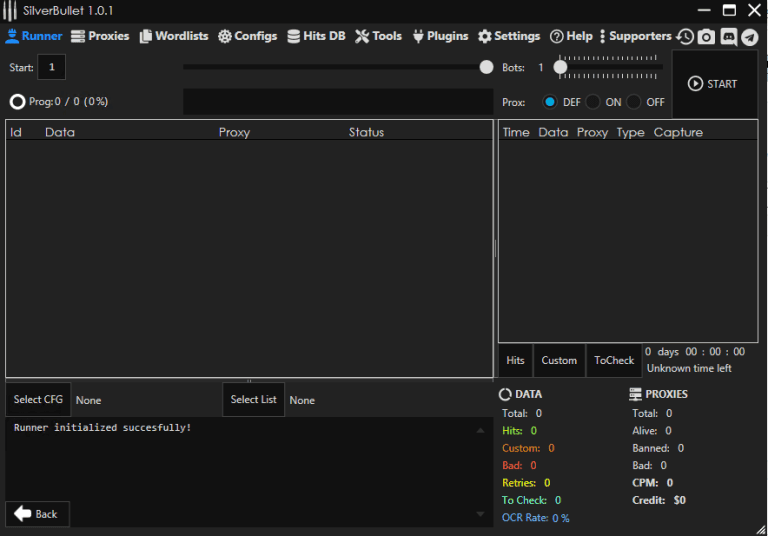The width and height of the screenshot is (768, 536).
Task: Click the Select CFG button
Action: coord(38,400)
